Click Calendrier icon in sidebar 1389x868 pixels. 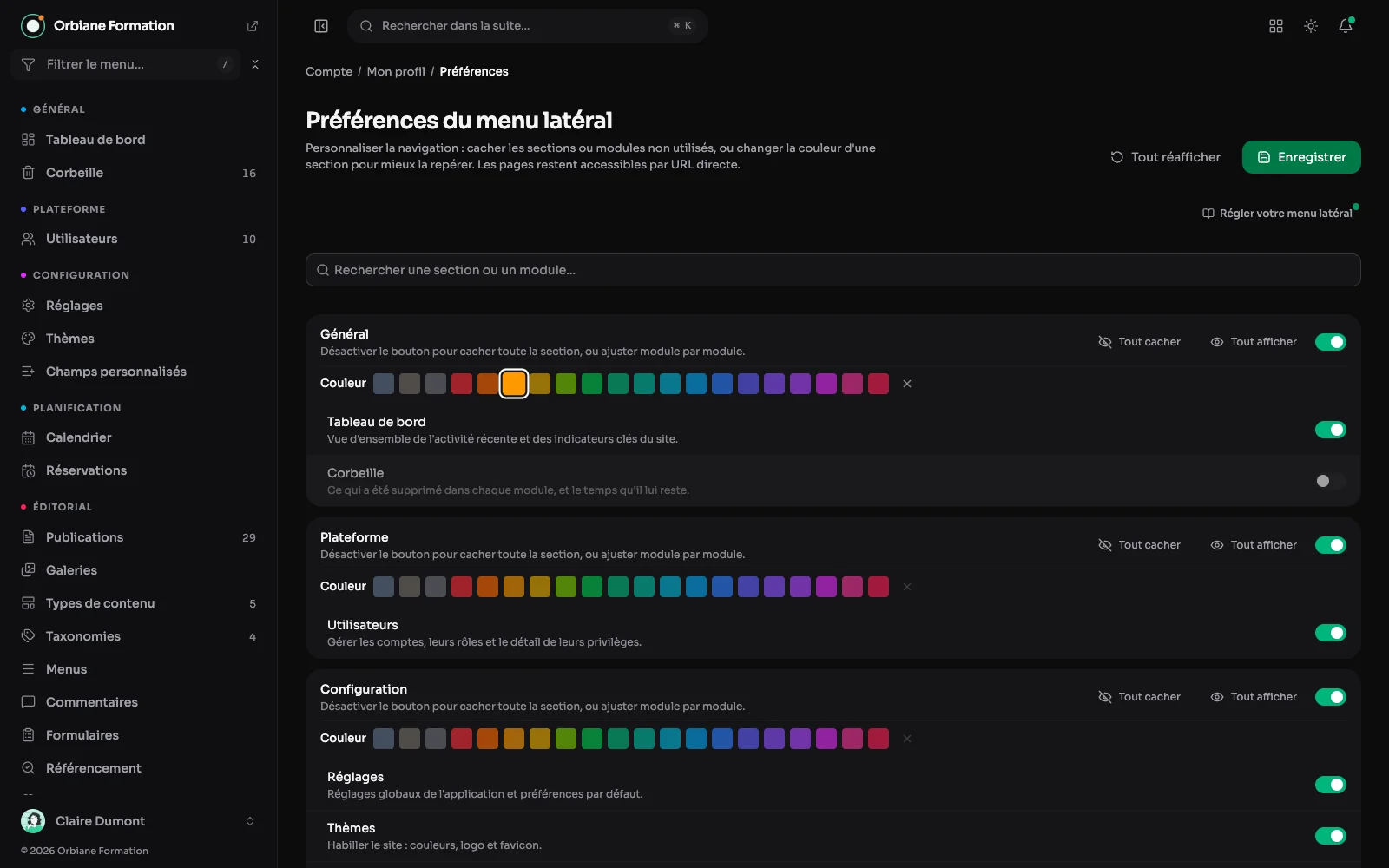29,437
